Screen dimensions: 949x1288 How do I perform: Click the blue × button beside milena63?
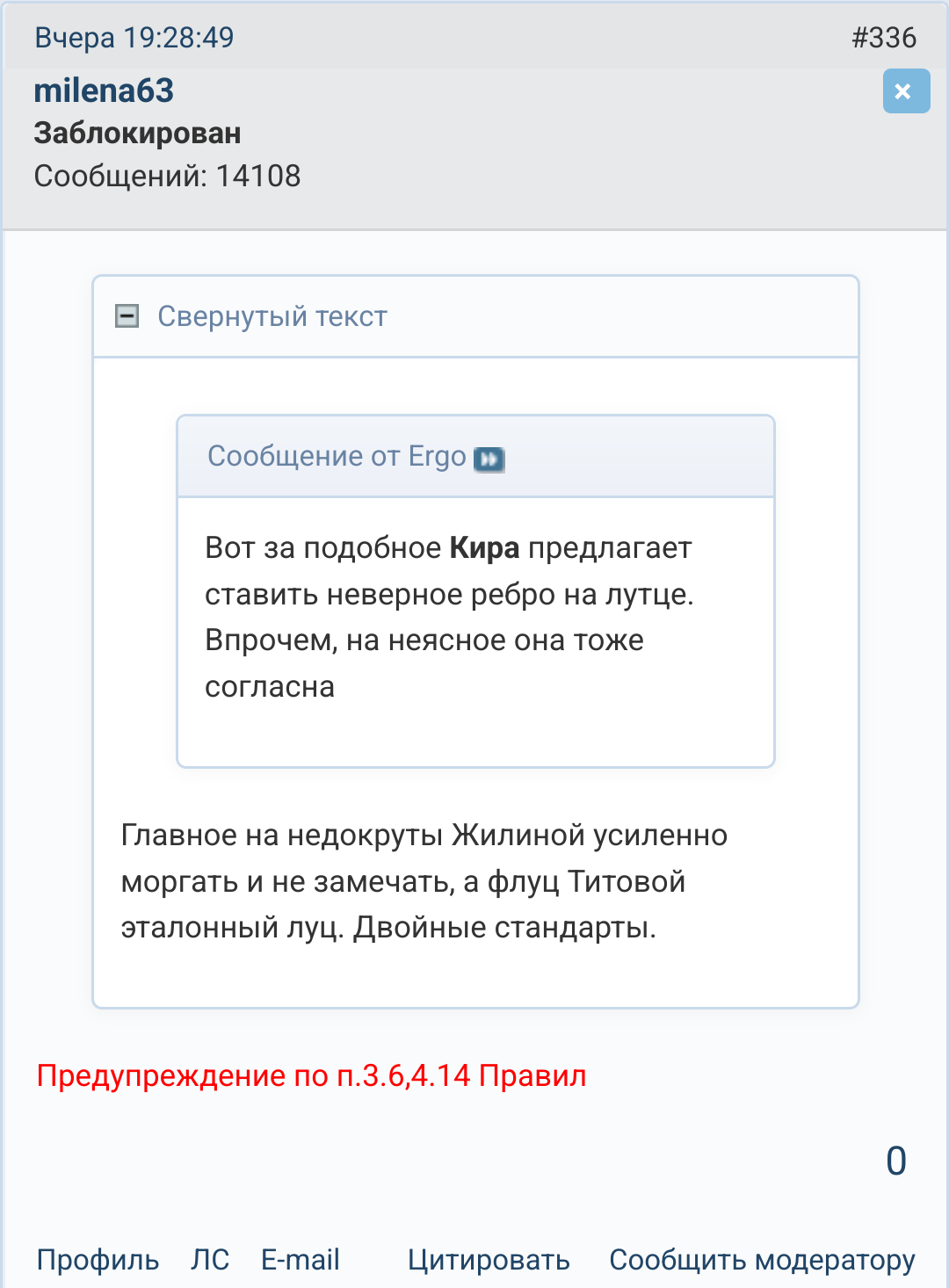click(906, 91)
